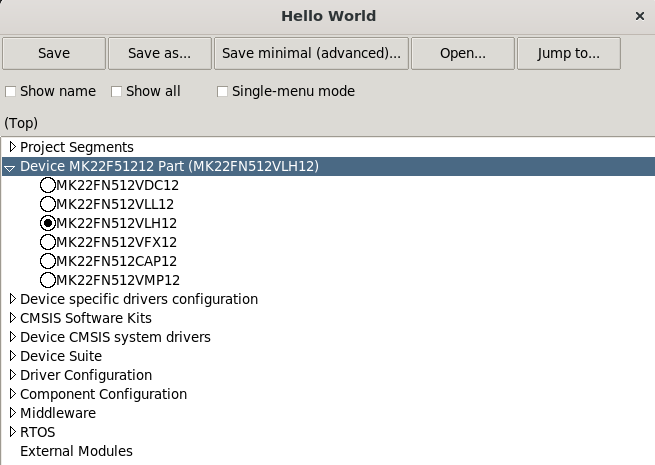The image size is (655, 465).
Task: Select the MK22FN512VMP12 radio option
Action: tap(48, 280)
